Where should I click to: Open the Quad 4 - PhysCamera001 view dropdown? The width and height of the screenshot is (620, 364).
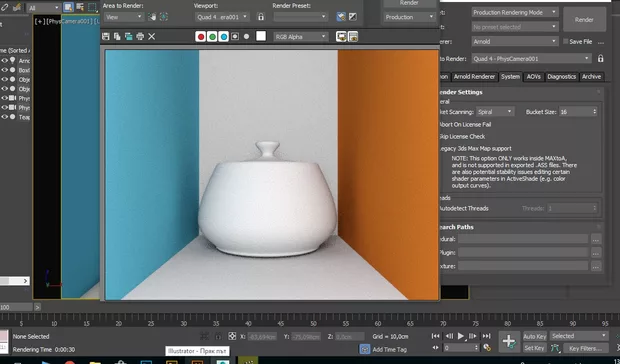coord(532,58)
